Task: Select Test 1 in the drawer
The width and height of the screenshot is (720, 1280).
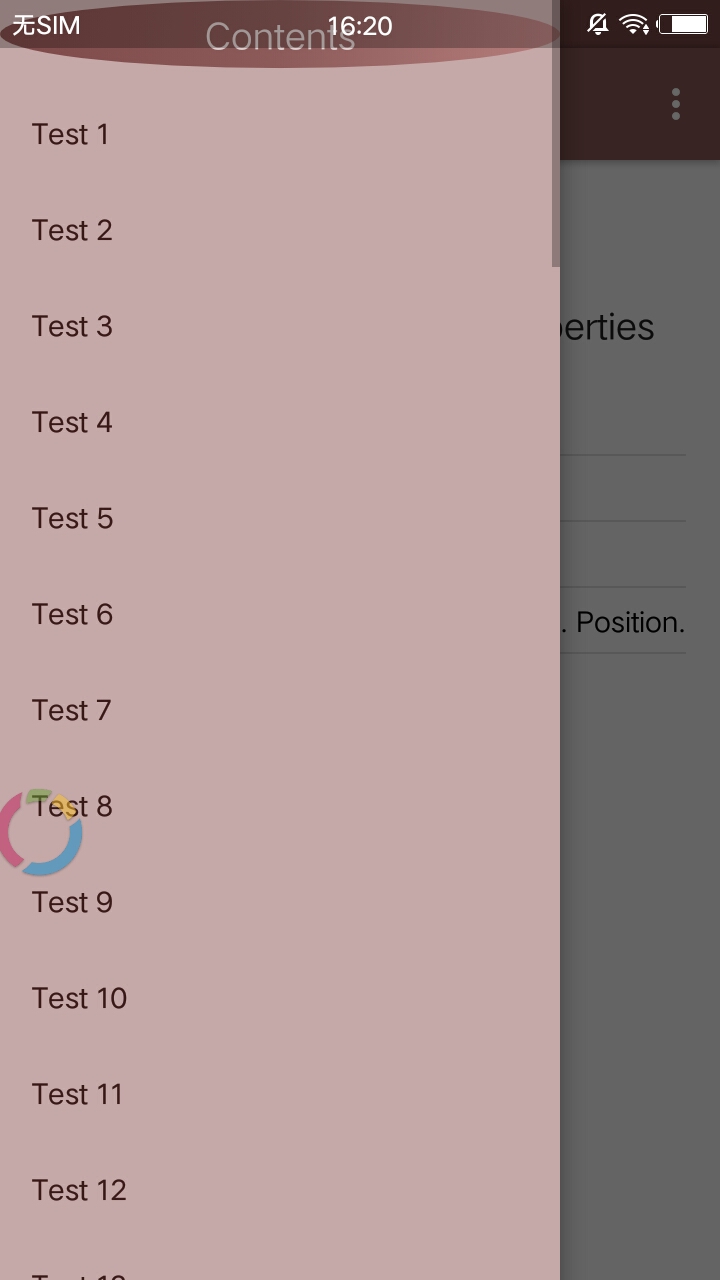Action: tap(280, 134)
